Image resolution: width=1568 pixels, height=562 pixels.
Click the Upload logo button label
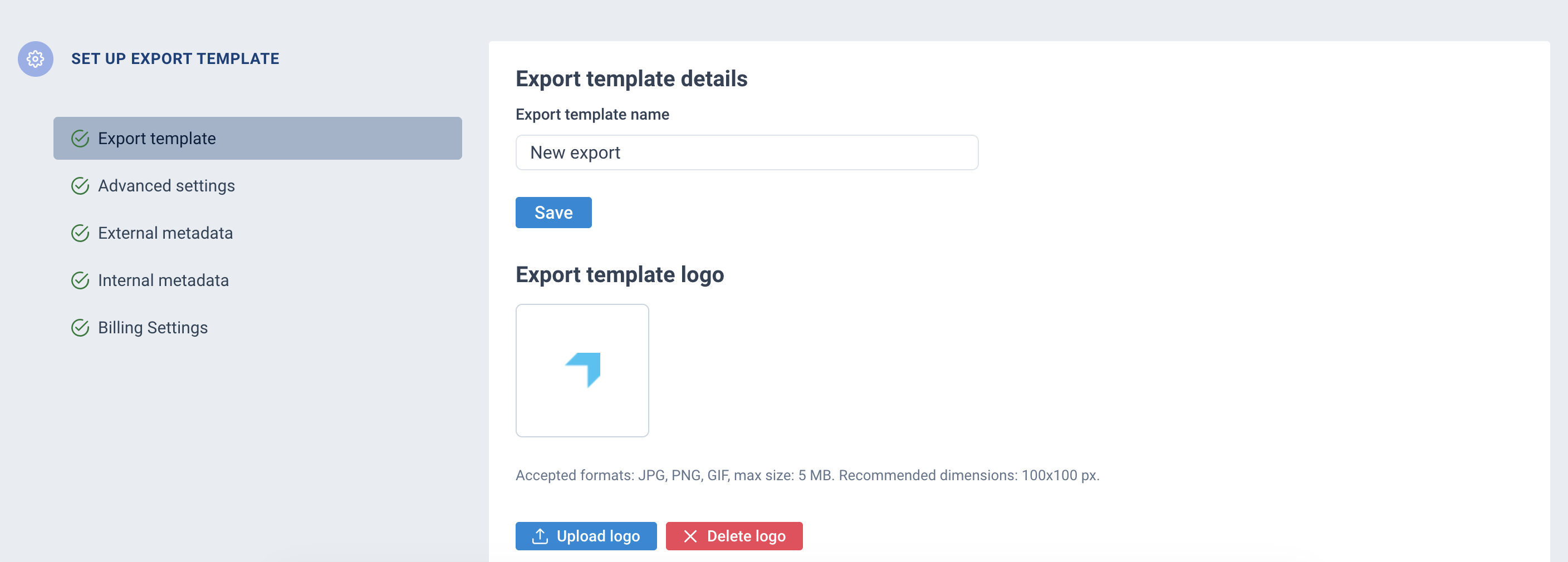click(x=597, y=536)
